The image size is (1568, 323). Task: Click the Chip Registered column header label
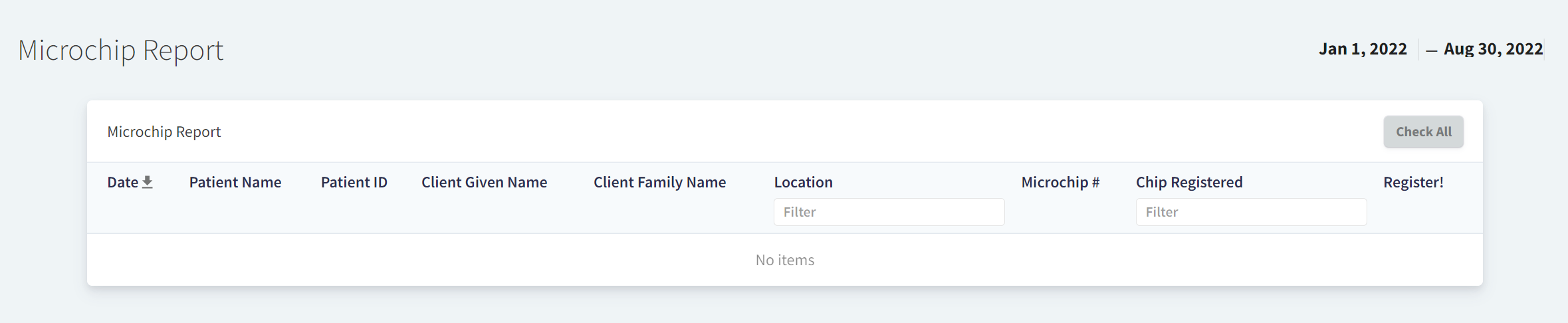pos(1189,182)
